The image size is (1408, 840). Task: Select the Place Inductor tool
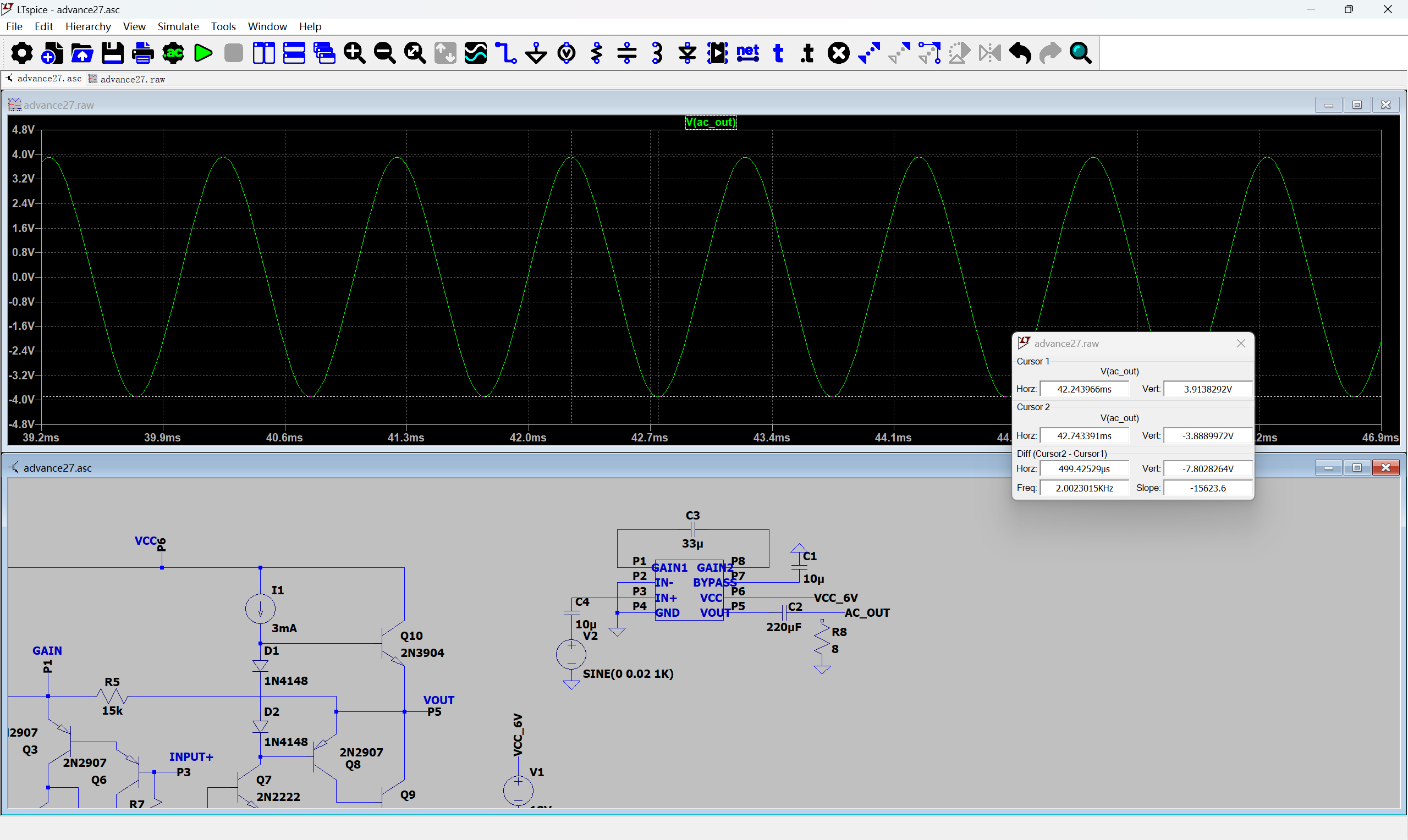(x=657, y=53)
